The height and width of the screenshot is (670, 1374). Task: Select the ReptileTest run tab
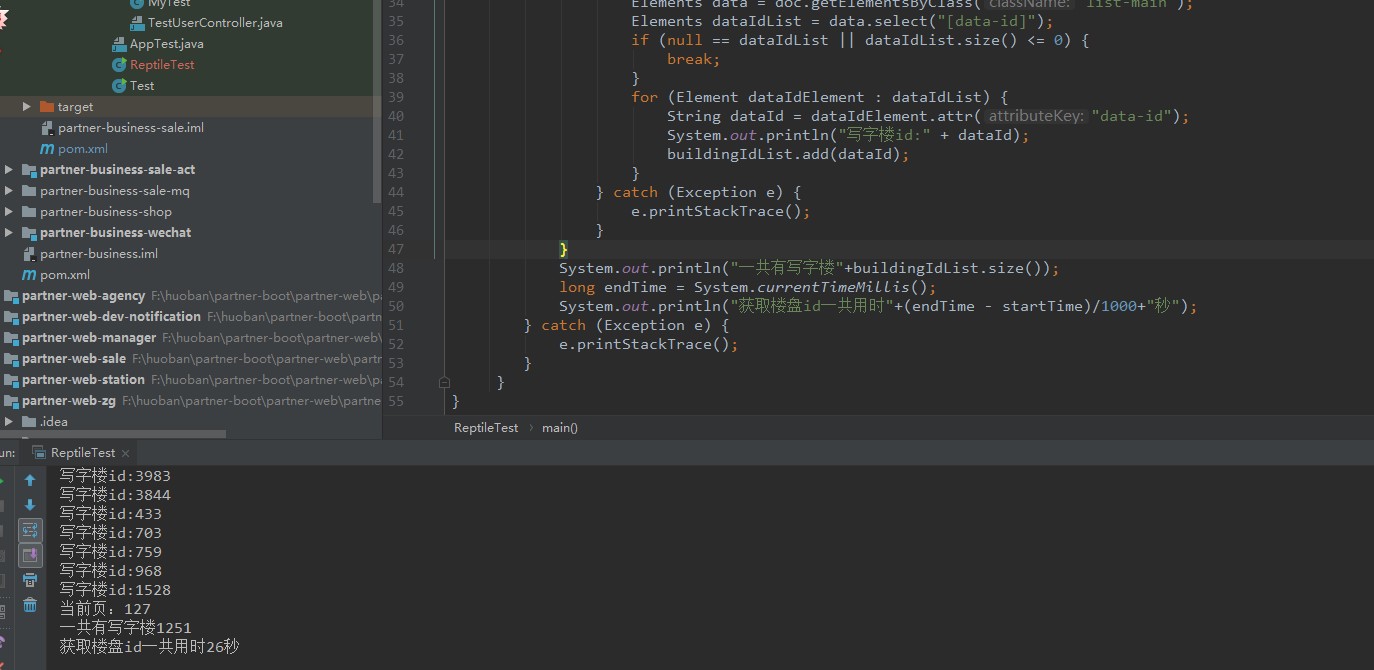click(83, 452)
